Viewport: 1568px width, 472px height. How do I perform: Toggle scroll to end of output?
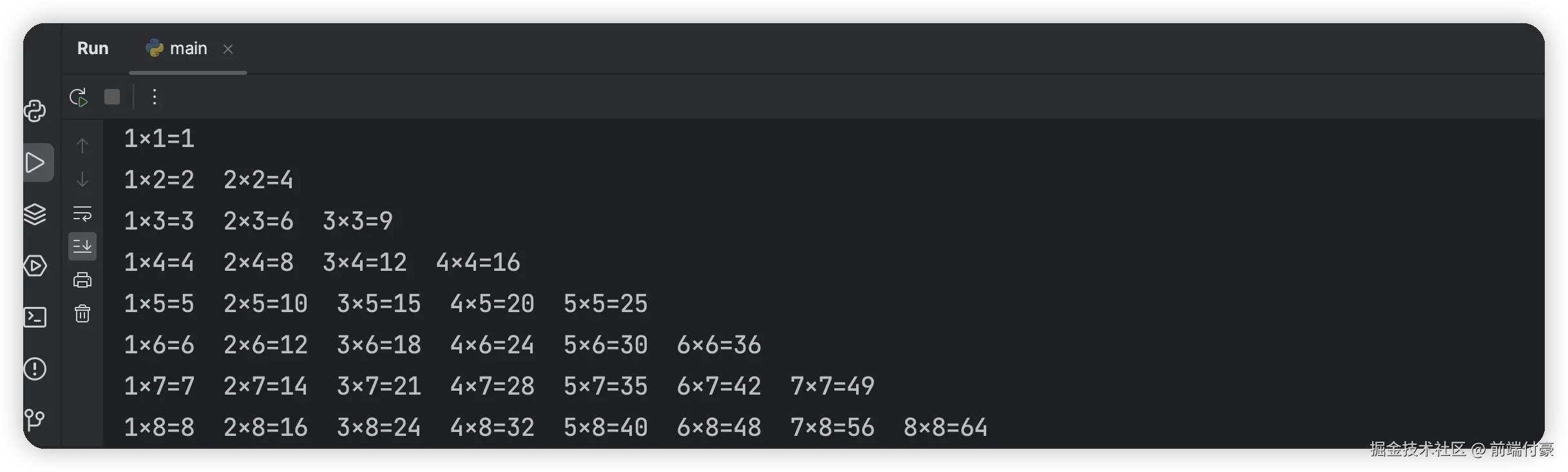tap(82, 246)
